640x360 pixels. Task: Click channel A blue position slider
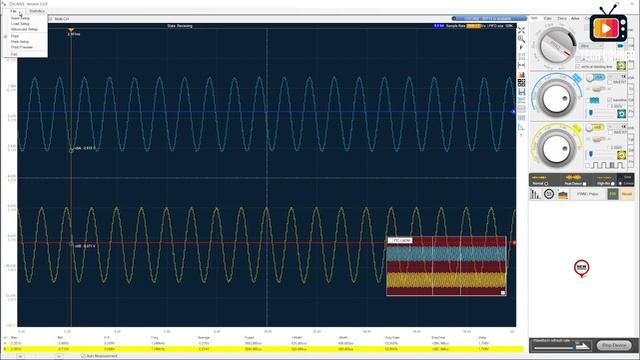[x=591, y=113]
